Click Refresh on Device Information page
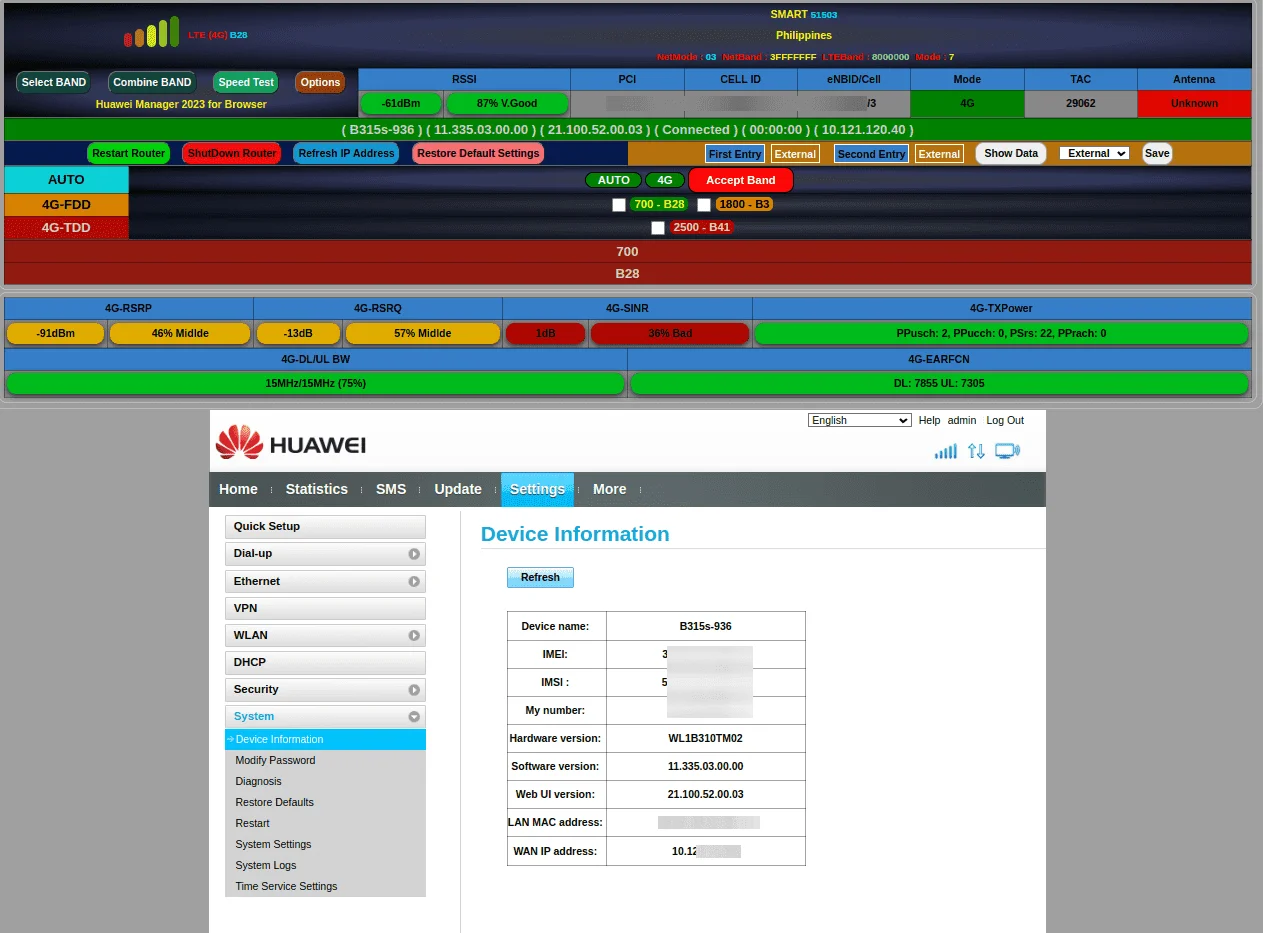 [540, 577]
